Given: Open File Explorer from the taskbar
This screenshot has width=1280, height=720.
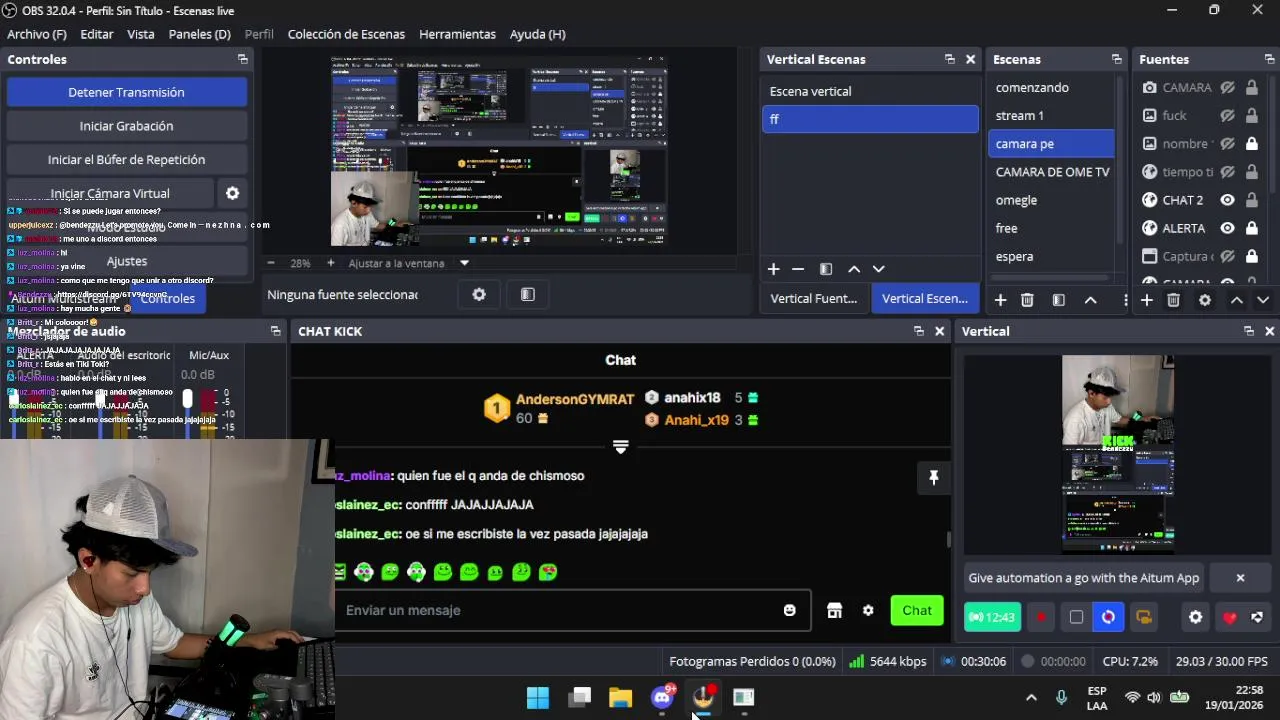Looking at the screenshot, I should pos(621,697).
